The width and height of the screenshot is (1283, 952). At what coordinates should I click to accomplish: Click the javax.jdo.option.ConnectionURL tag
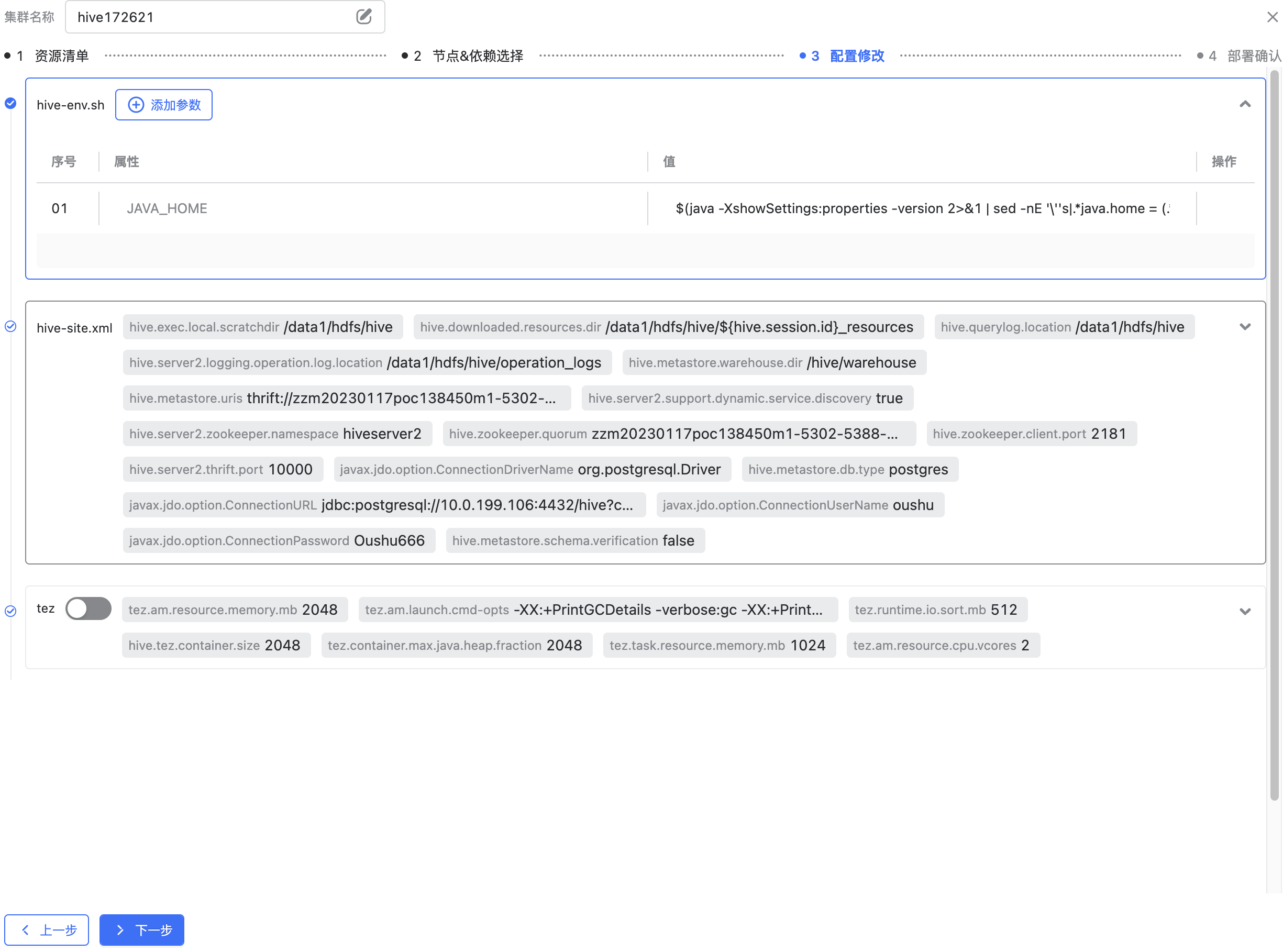pos(384,505)
